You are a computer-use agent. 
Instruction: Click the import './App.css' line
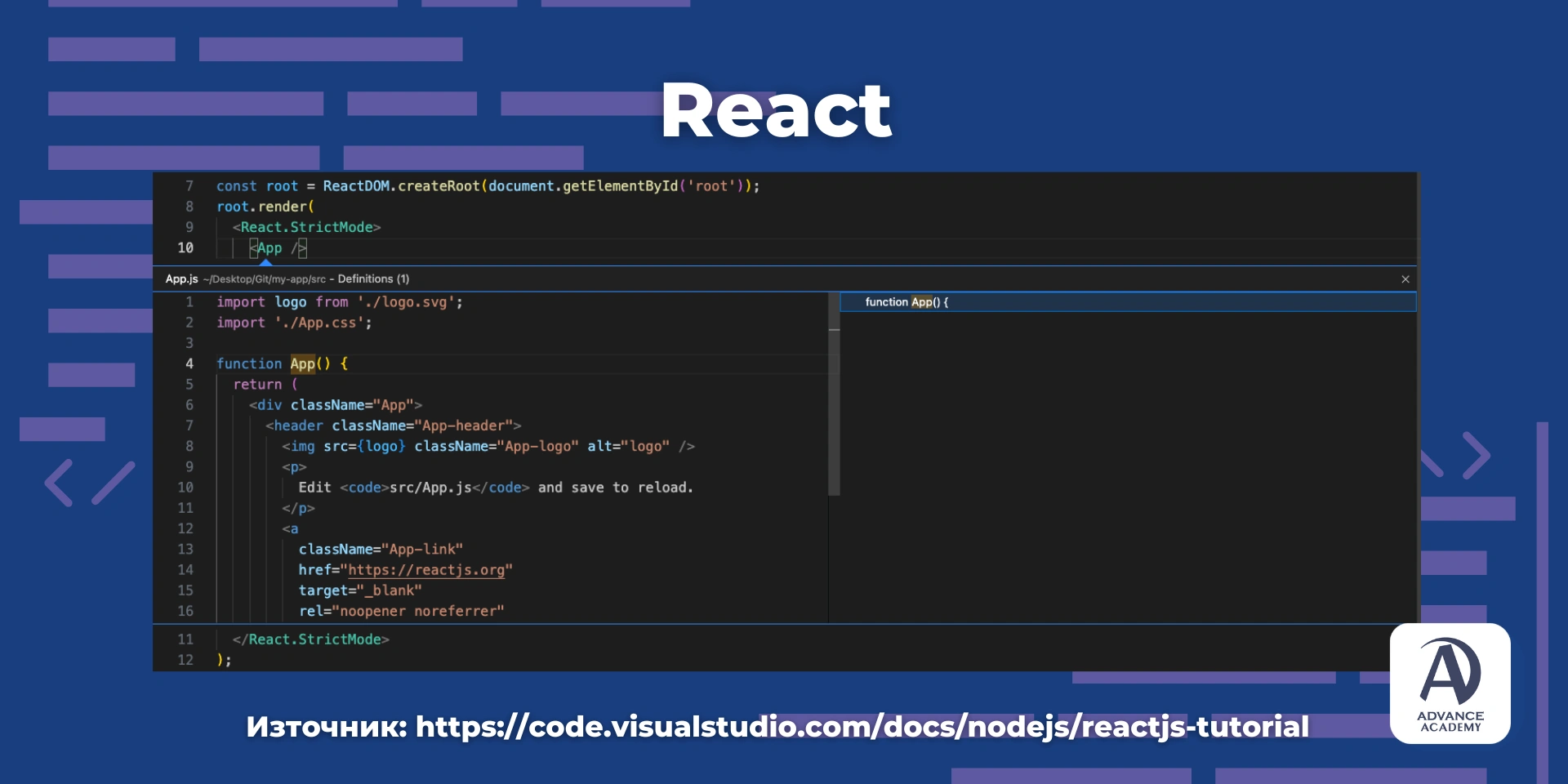(x=294, y=323)
